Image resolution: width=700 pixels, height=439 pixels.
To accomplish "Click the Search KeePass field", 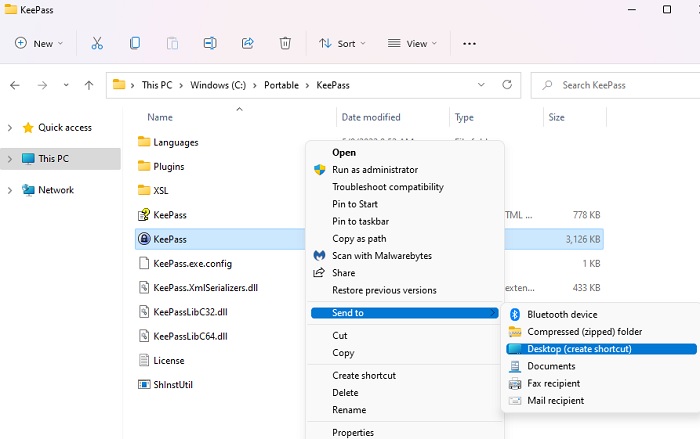I will [615, 85].
